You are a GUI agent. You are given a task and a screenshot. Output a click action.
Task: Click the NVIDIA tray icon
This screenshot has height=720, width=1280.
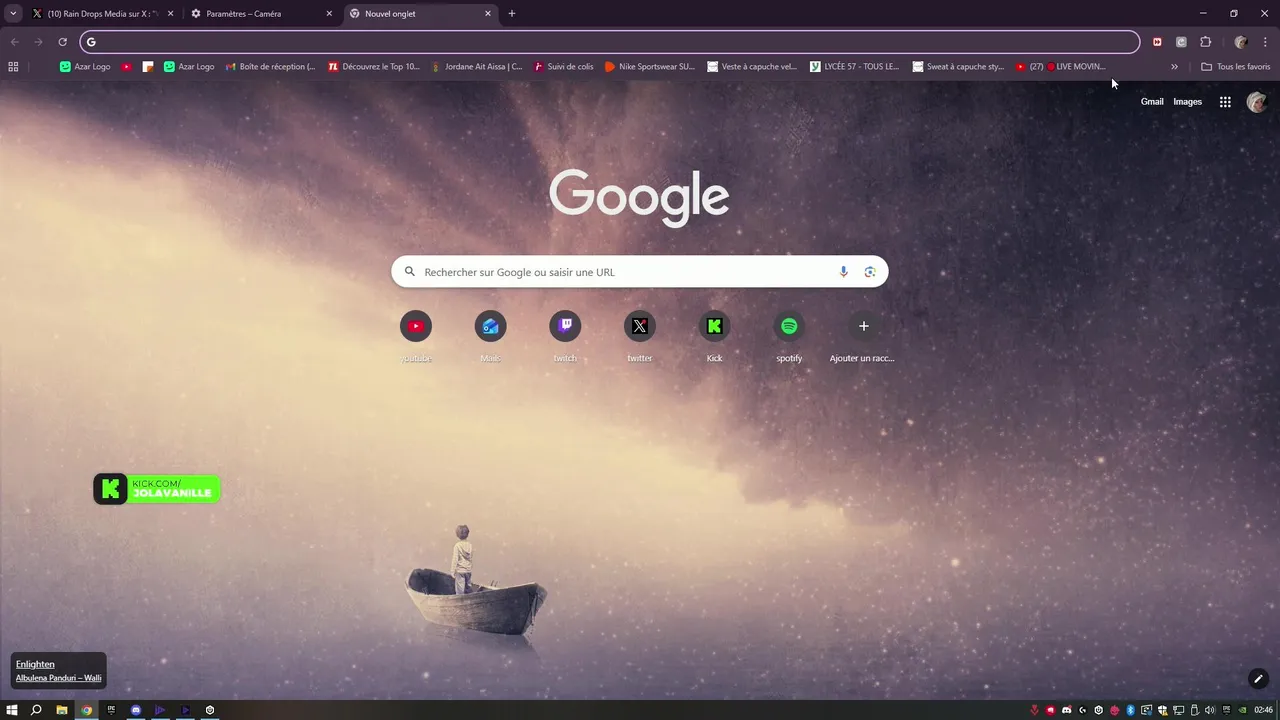1242,710
